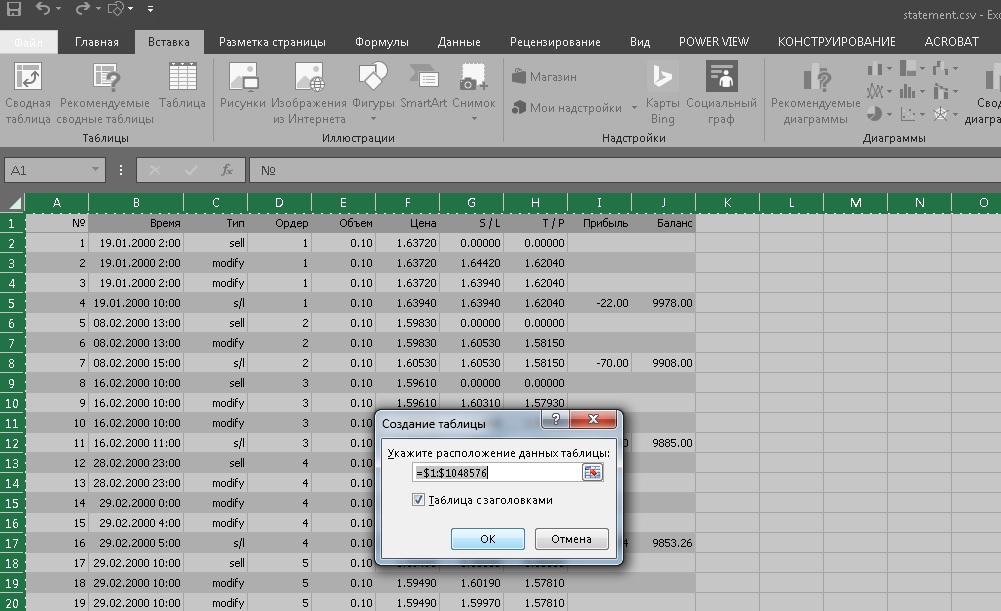Click the Select All corner of the sheet
1001x611 pixels.
(13, 203)
